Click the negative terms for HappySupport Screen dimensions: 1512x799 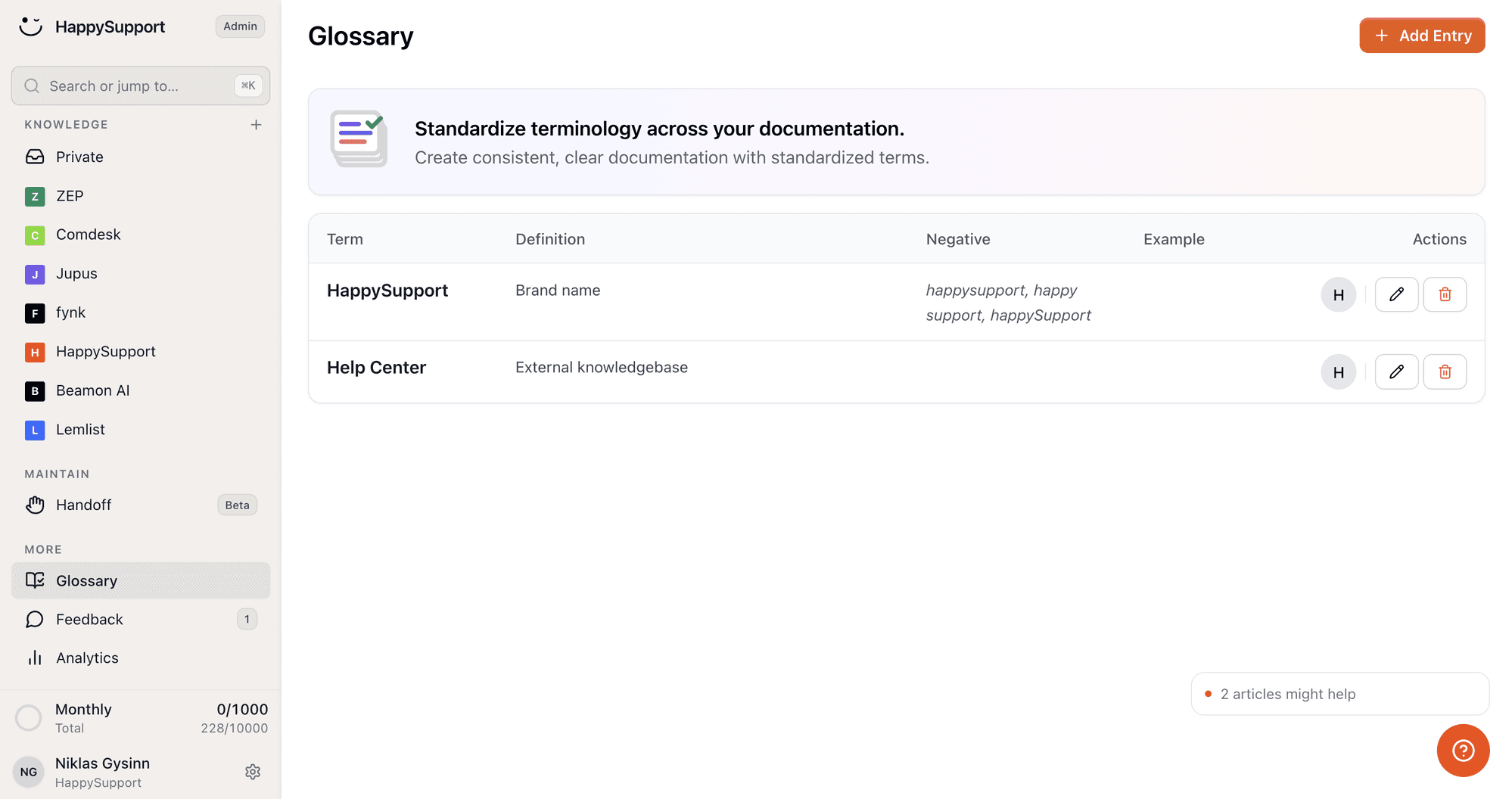click(x=1008, y=303)
